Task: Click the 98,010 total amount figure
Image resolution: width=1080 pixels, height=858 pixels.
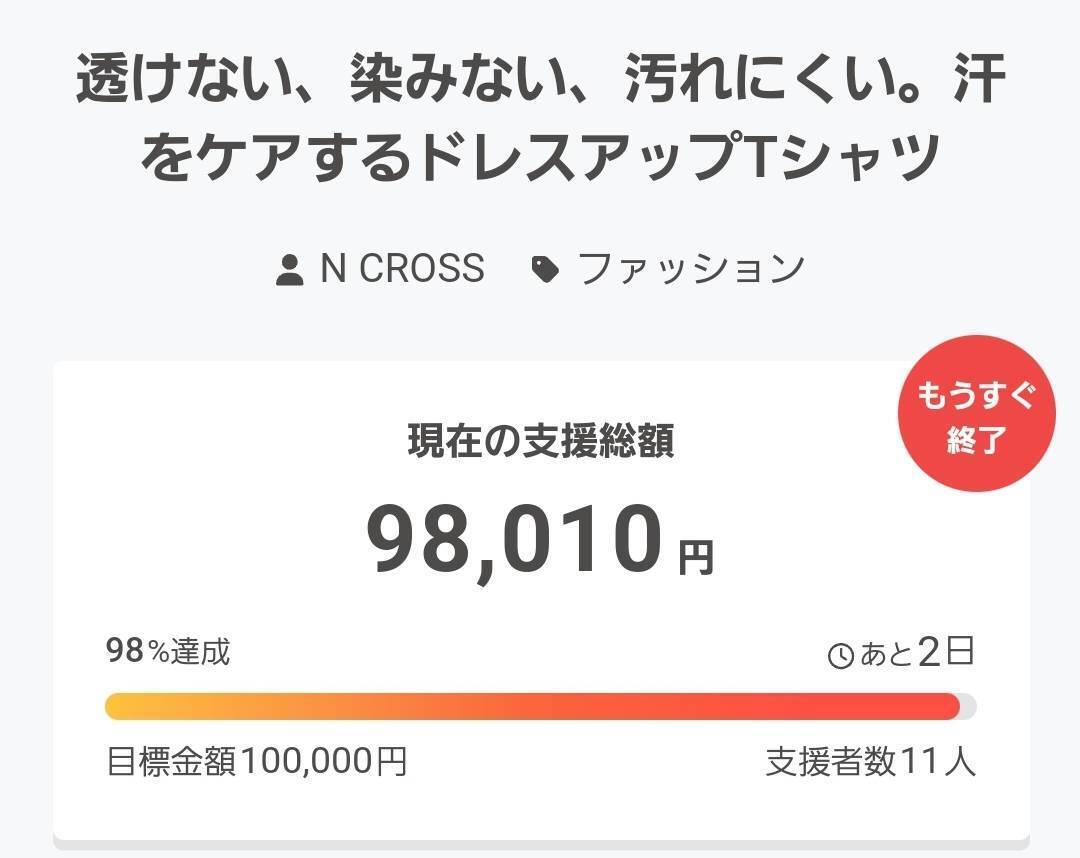Action: tap(514, 540)
